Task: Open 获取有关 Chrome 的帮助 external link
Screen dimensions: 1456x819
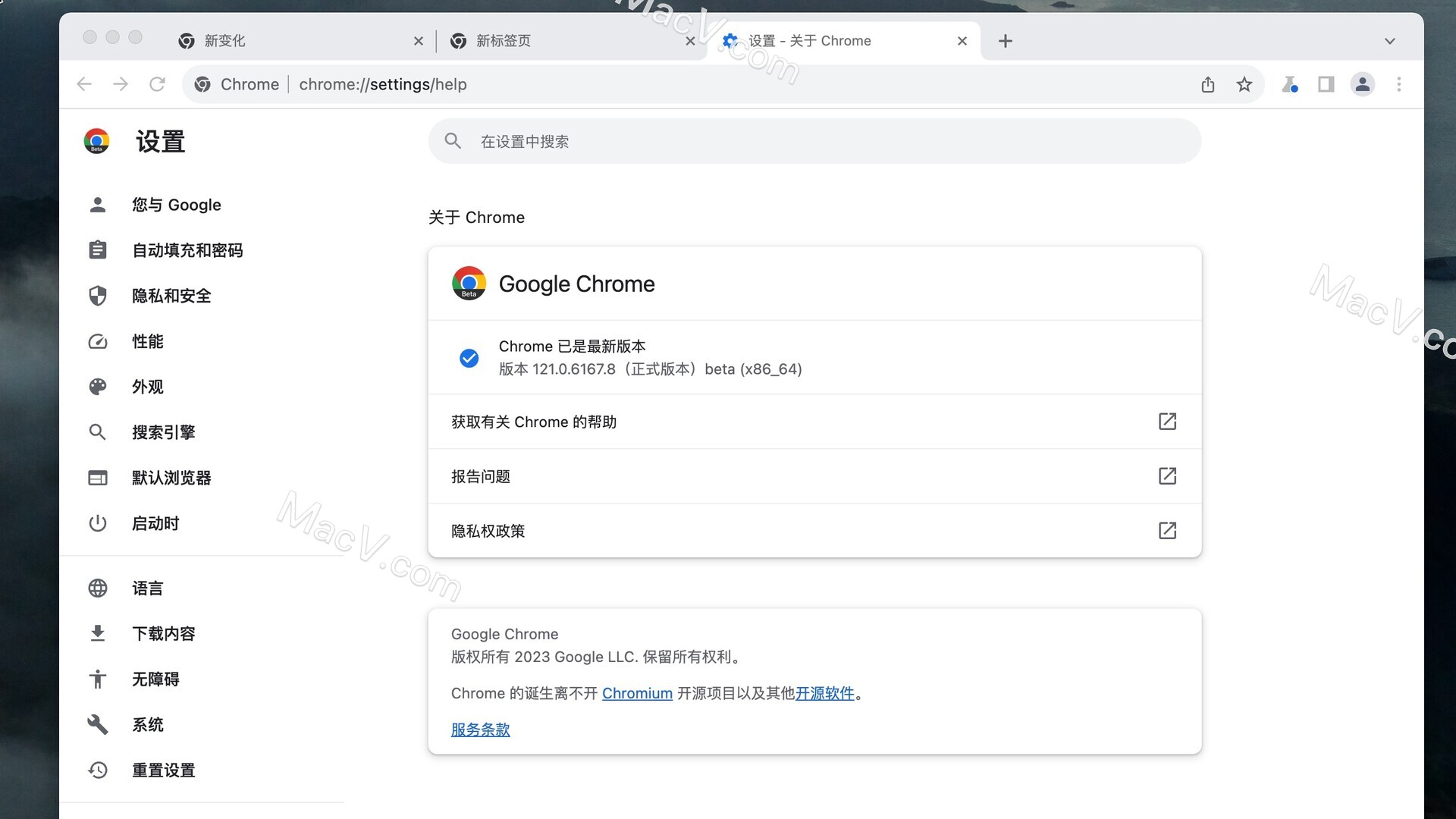Action: (1166, 421)
